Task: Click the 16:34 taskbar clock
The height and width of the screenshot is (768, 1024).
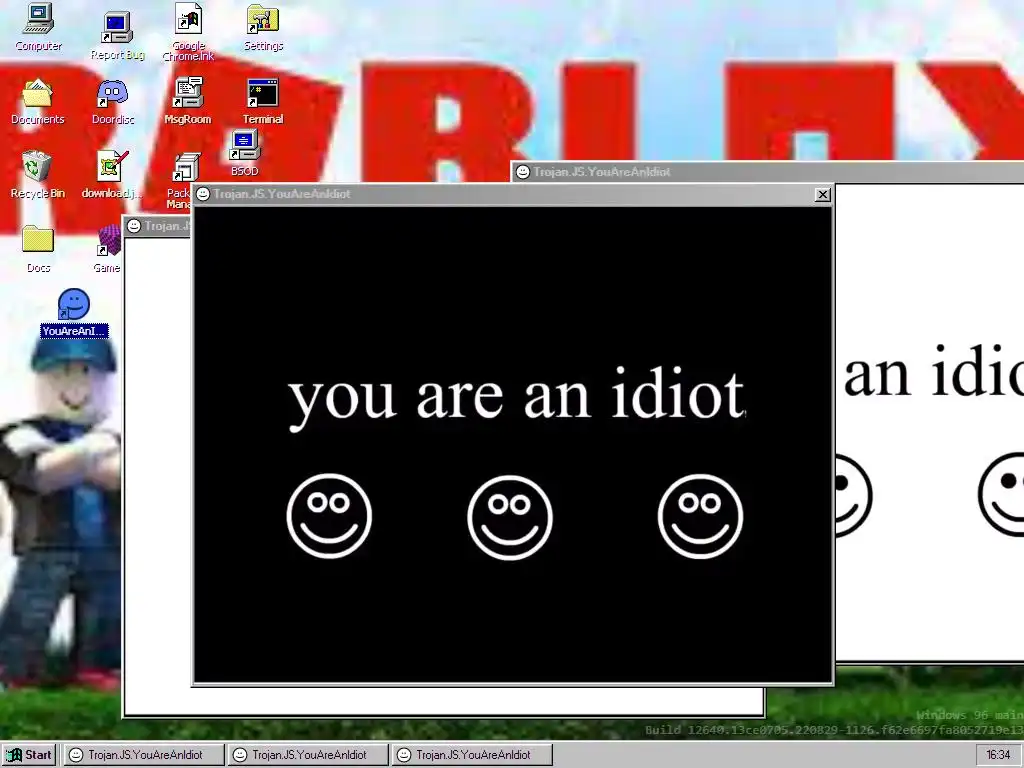Action: pyautogui.click(x=997, y=755)
